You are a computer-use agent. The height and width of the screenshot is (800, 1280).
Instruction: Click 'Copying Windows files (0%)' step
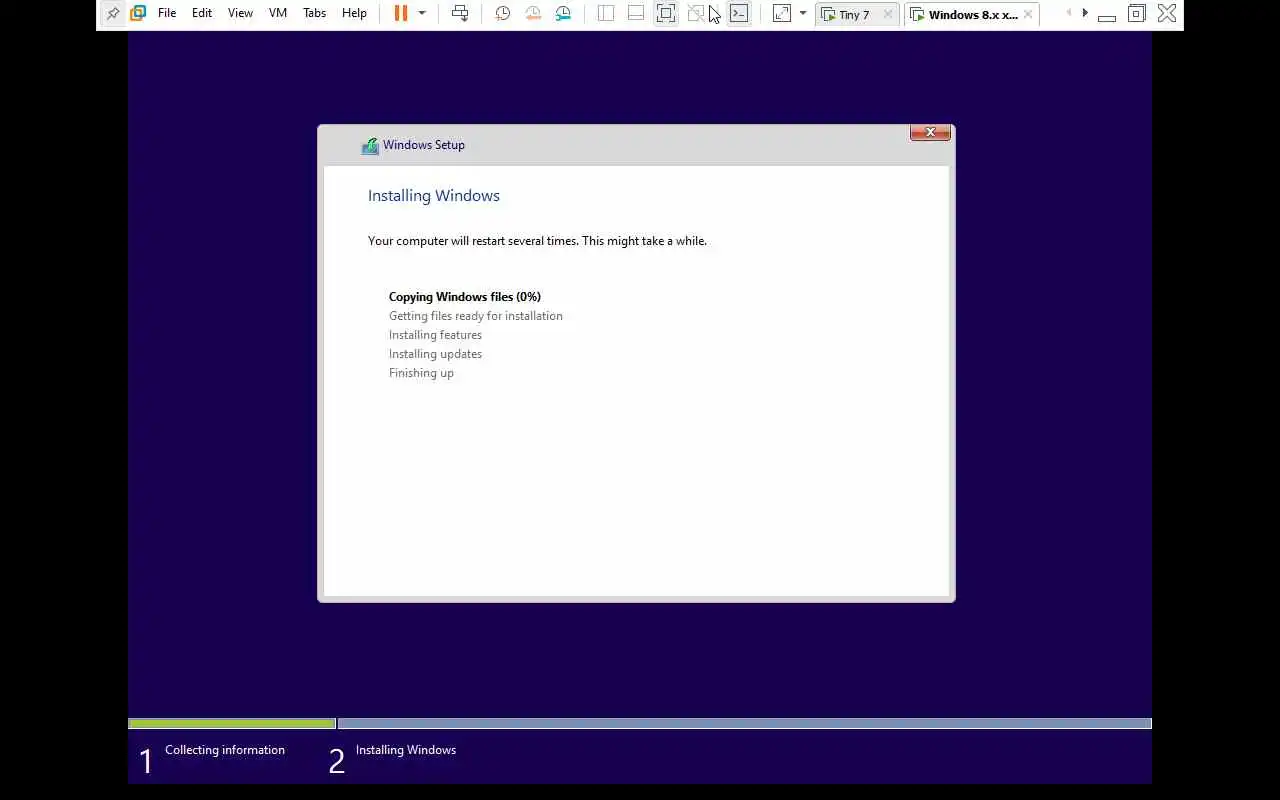click(465, 297)
